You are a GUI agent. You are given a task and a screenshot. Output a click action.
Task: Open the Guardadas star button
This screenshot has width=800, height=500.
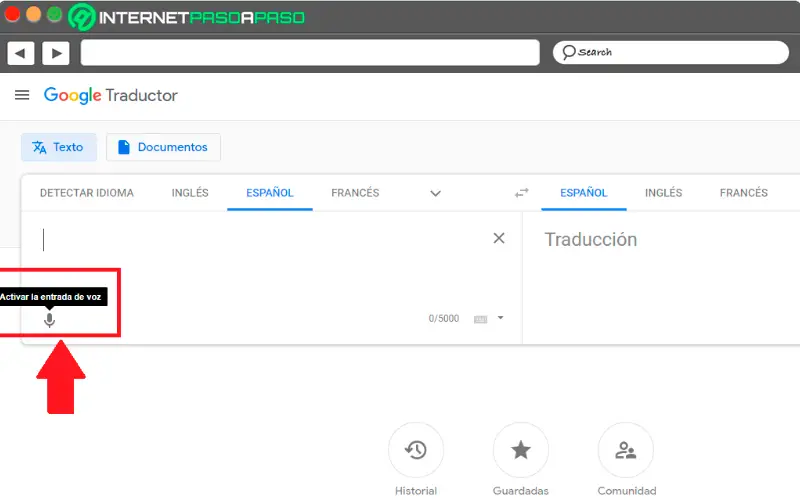pyautogui.click(x=521, y=450)
